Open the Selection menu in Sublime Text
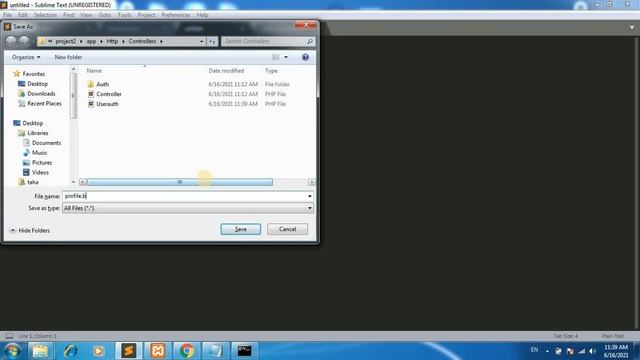This screenshot has width=640, height=360. [45, 15]
